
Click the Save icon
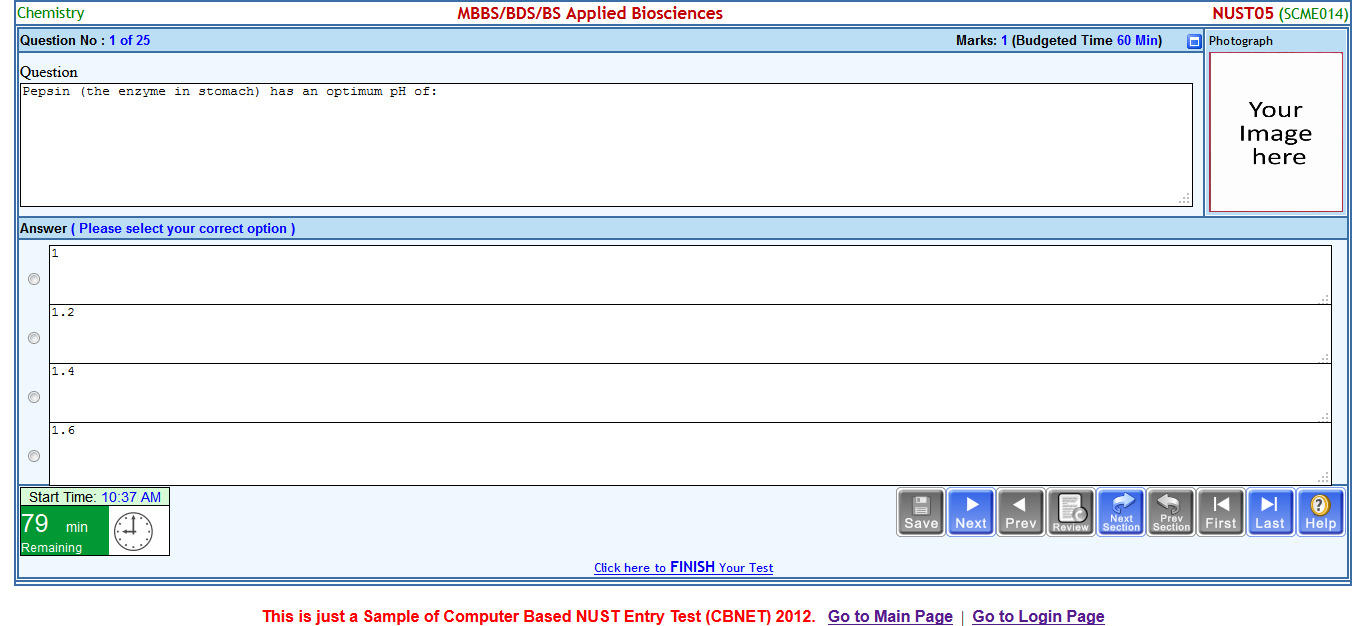(920, 511)
